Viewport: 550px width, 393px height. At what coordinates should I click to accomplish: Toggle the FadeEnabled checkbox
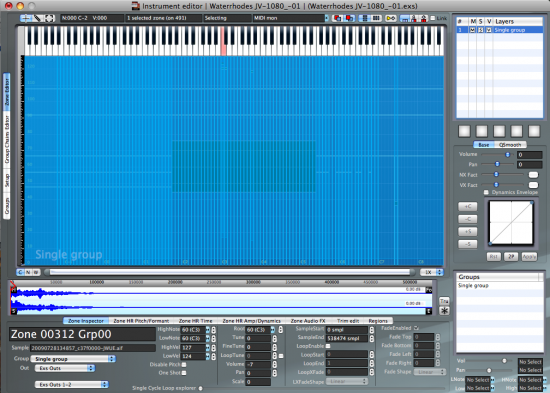pyautogui.click(x=416, y=328)
